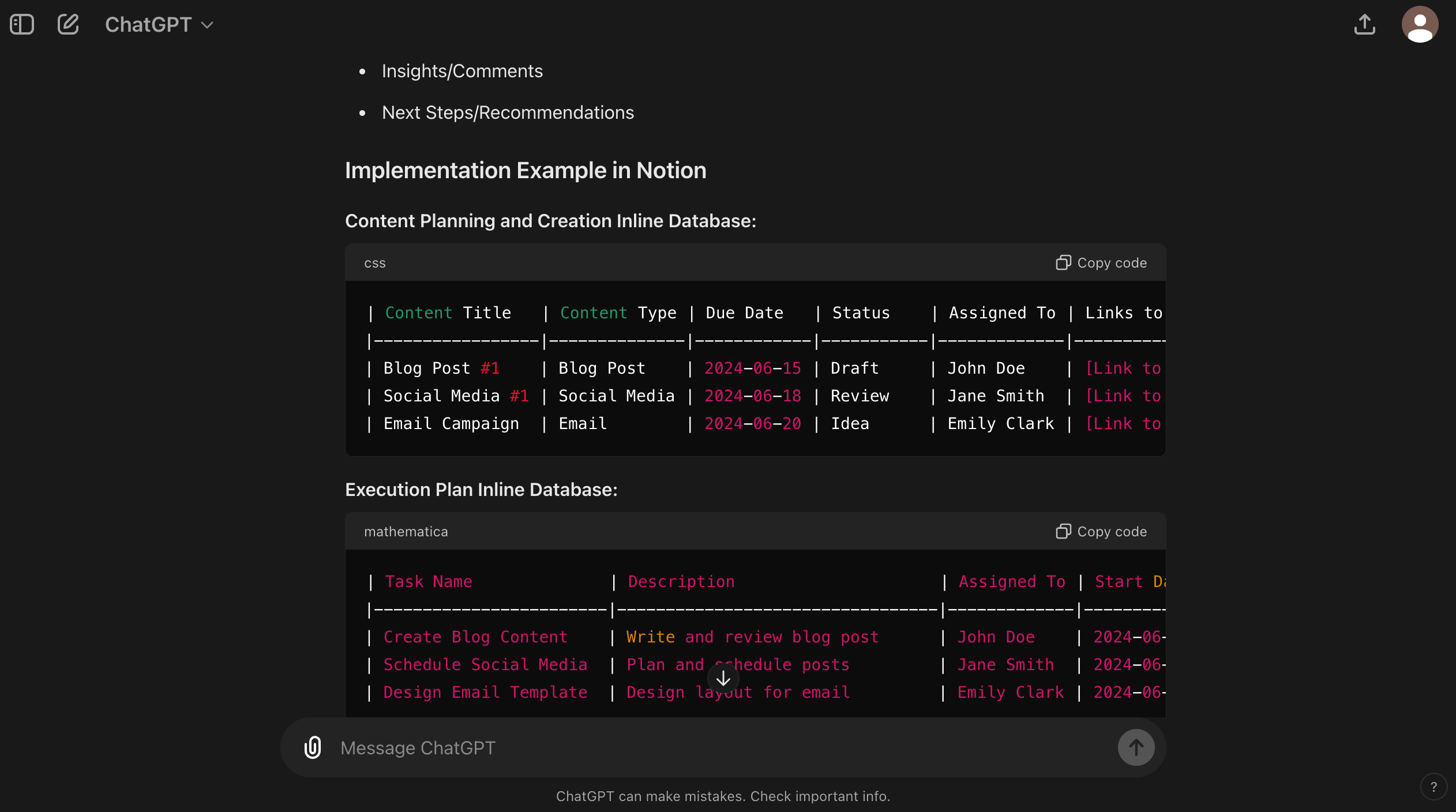
Task: Click the copy icon in css header
Action: [1063, 263]
